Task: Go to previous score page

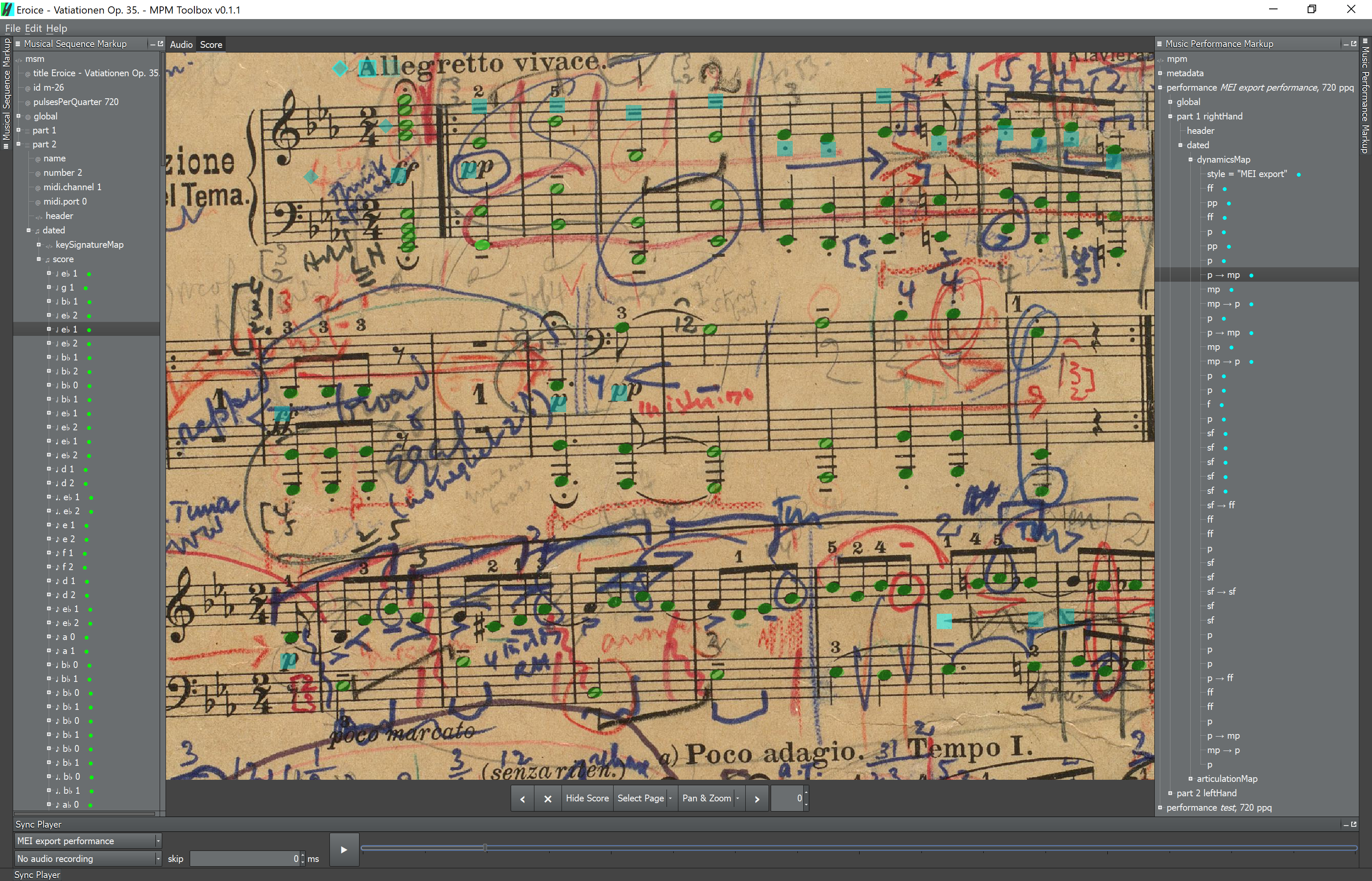Action: pos(522,799)
